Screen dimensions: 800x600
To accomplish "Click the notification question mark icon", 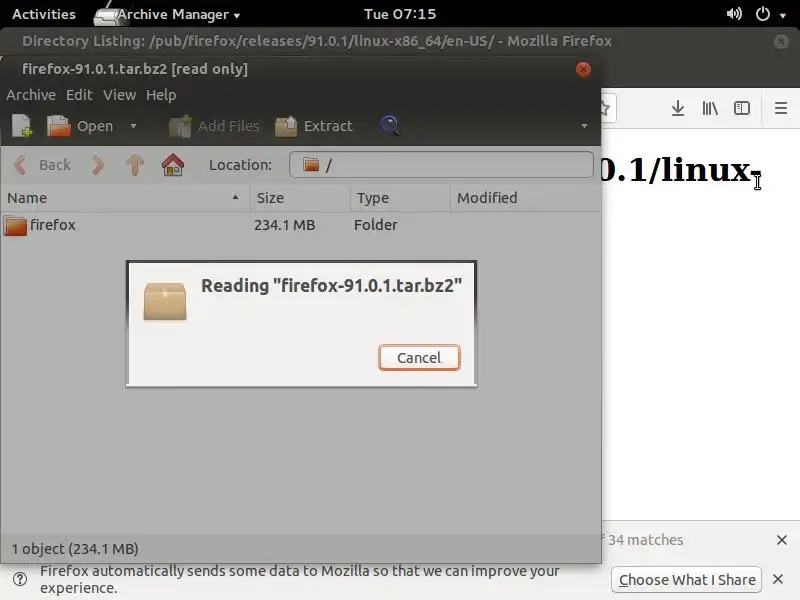I will click(20, 579).
